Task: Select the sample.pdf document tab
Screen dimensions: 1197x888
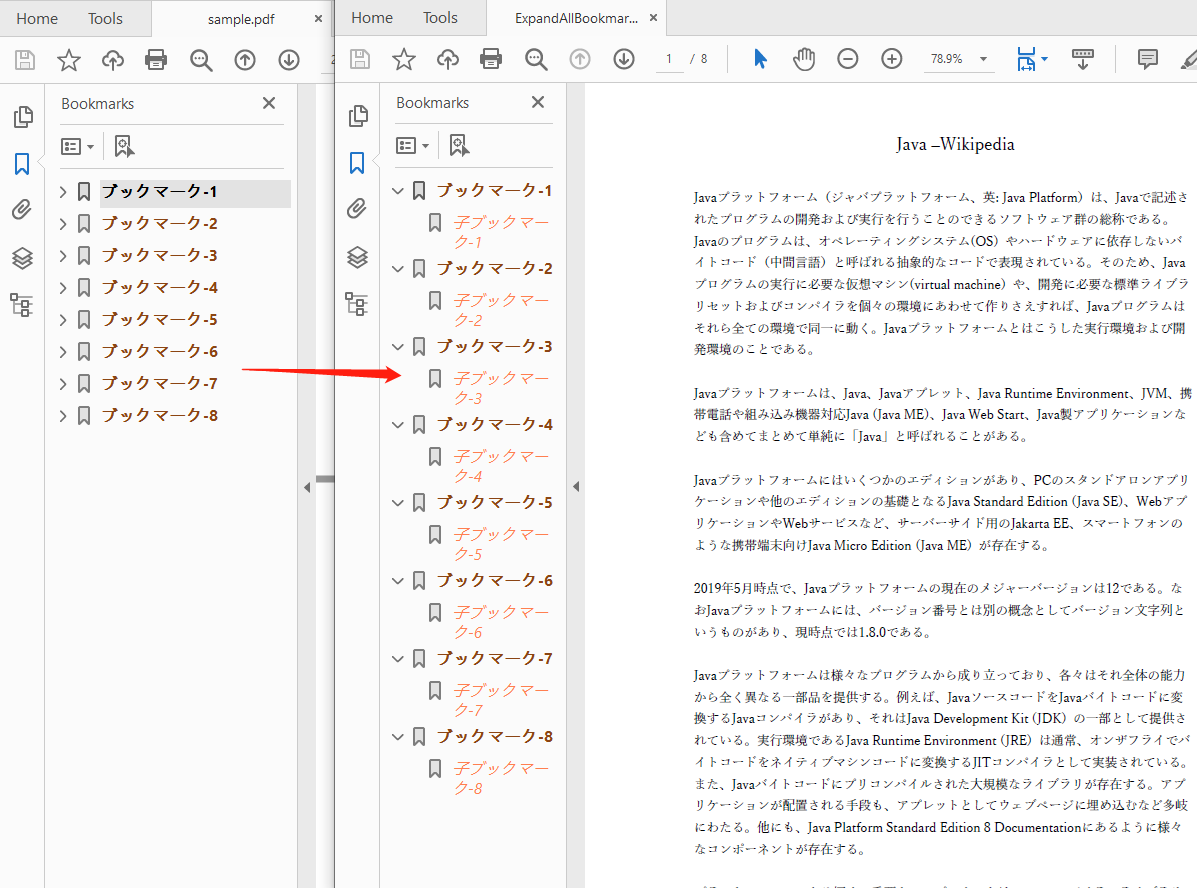Action: coord(241,19)
